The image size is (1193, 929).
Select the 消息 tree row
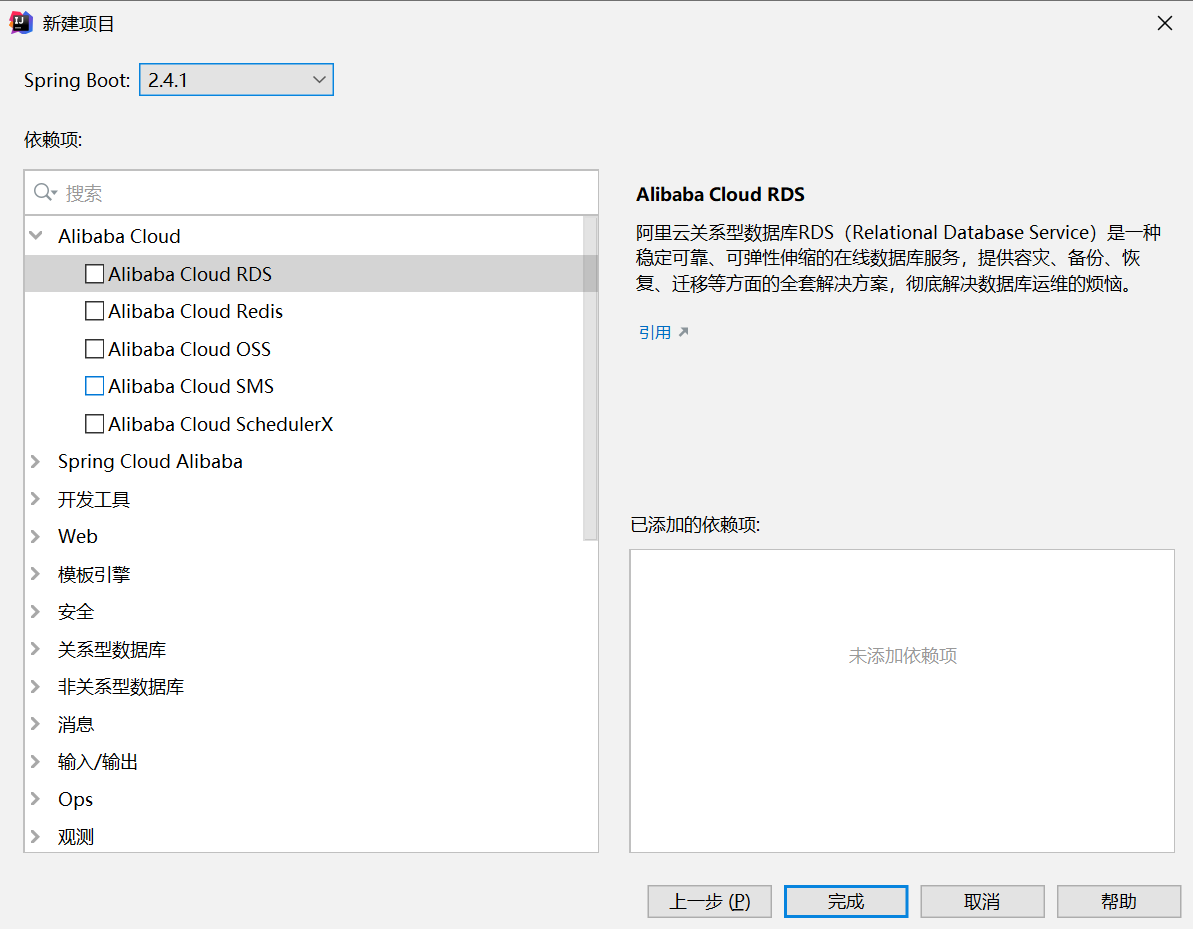311,724
